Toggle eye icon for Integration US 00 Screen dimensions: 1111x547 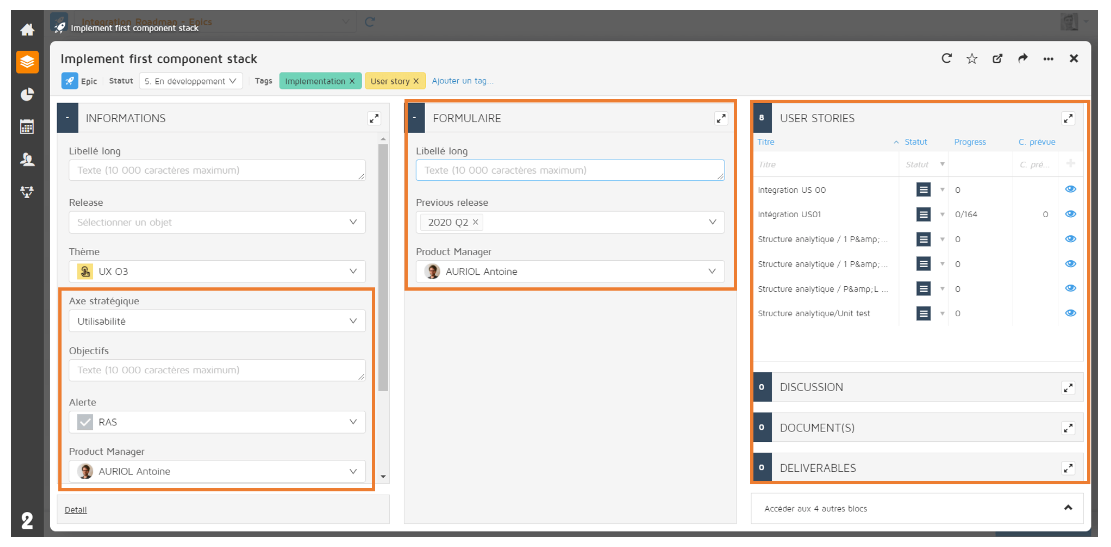point(1070,189)
